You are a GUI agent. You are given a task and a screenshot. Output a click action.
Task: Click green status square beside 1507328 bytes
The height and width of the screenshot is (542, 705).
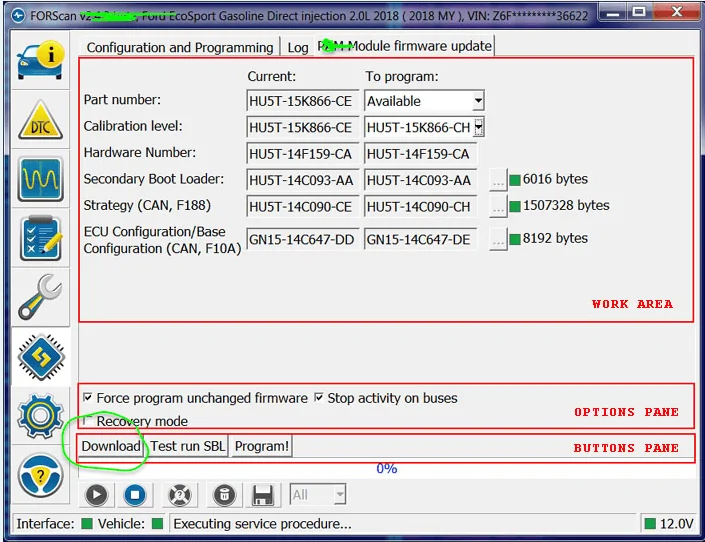pyautogui.click(x=515, y=206)
